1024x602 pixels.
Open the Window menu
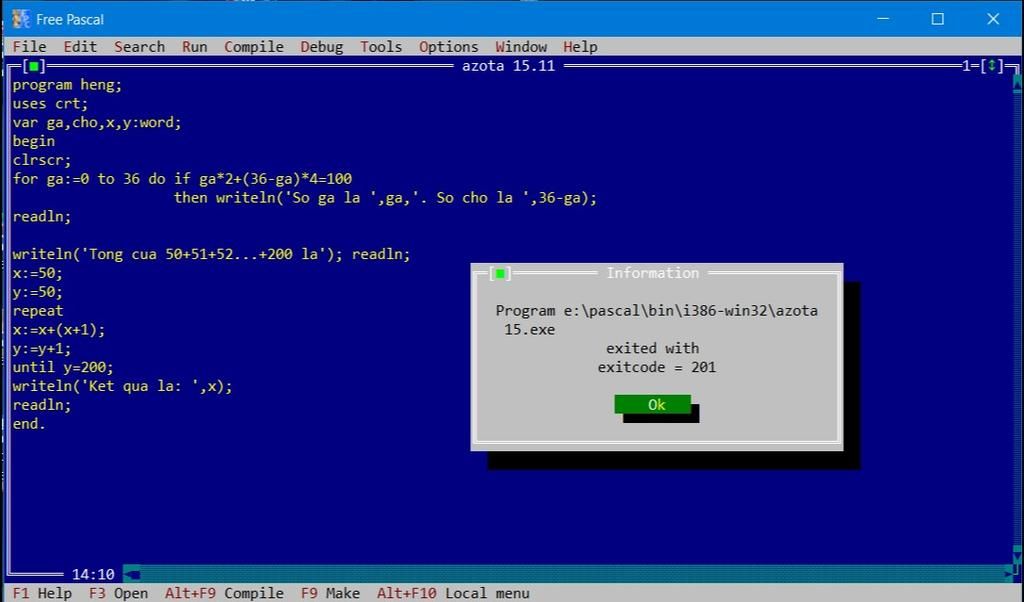click(x=521, y=47)
